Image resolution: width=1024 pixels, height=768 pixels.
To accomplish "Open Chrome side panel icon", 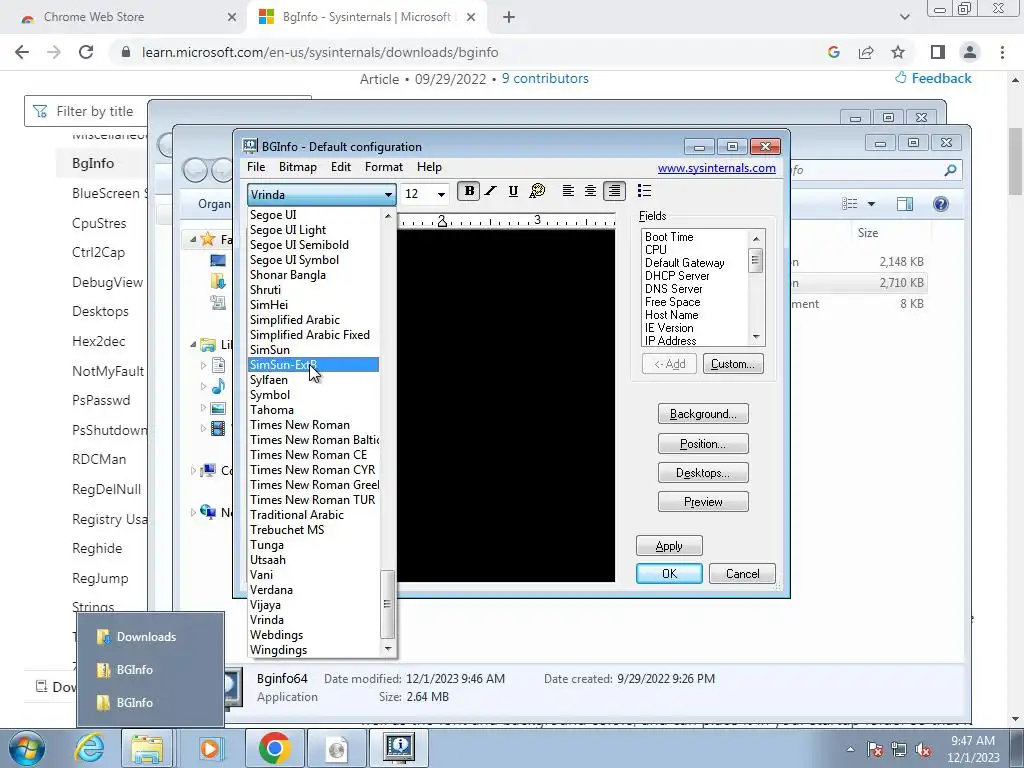I will pyautogui.click(x=938, y=52).
